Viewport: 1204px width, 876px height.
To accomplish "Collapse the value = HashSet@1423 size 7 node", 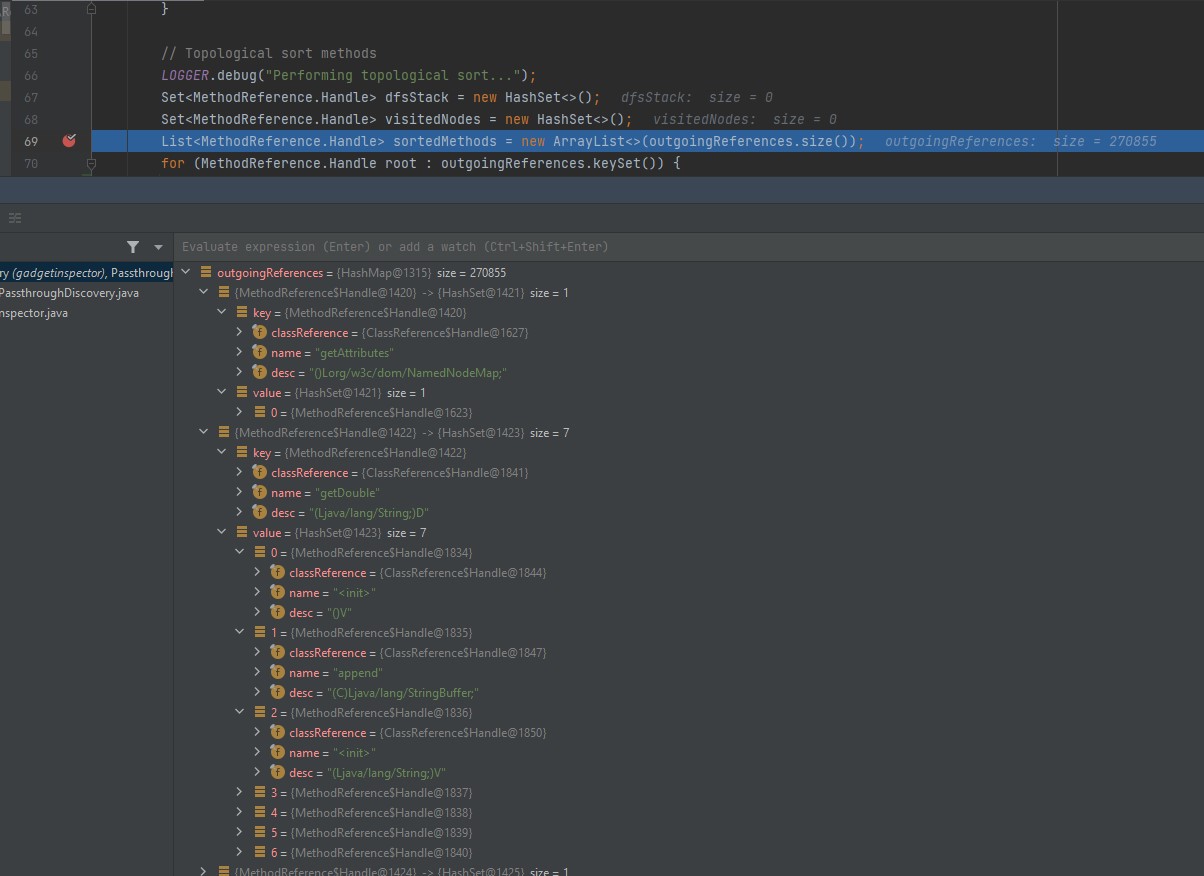I will tap(222, 532).
